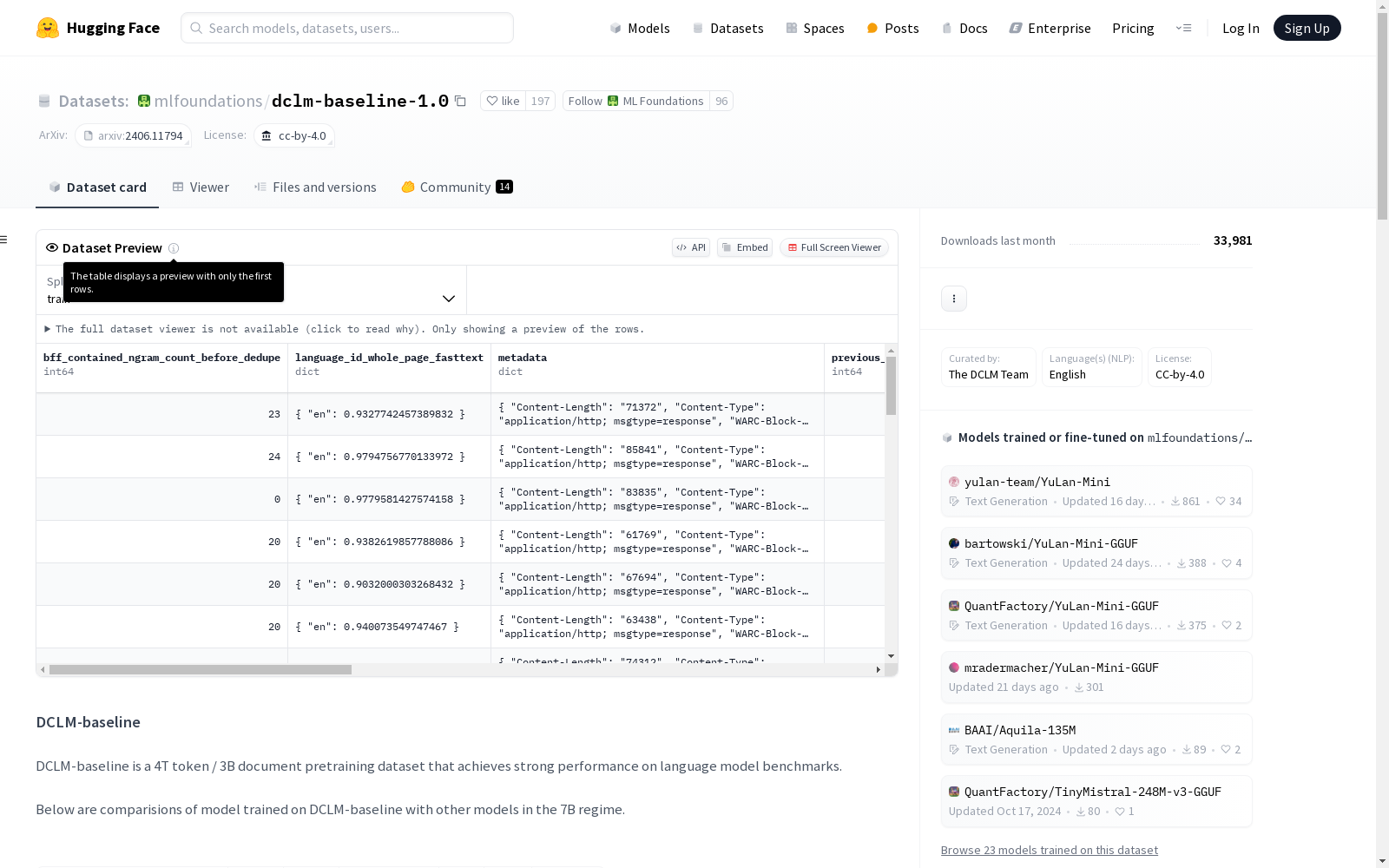Switch to Files and versions tab
Image resolution: width=1389 pixels, height=868 pixels.
315,187
